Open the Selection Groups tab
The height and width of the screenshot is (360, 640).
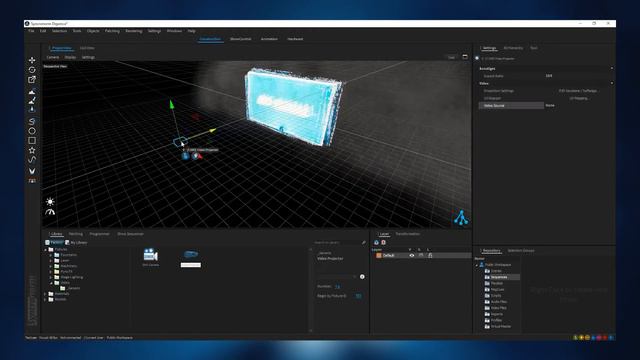521,251
